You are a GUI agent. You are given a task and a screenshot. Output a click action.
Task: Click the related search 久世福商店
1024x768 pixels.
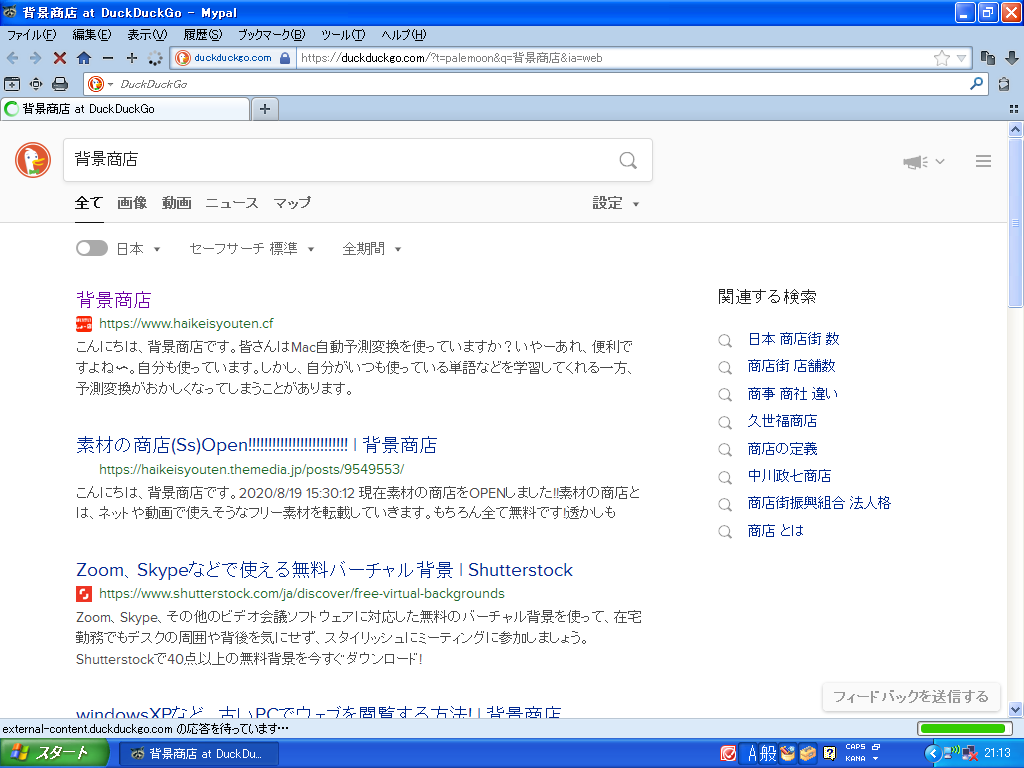pos(782,421)
